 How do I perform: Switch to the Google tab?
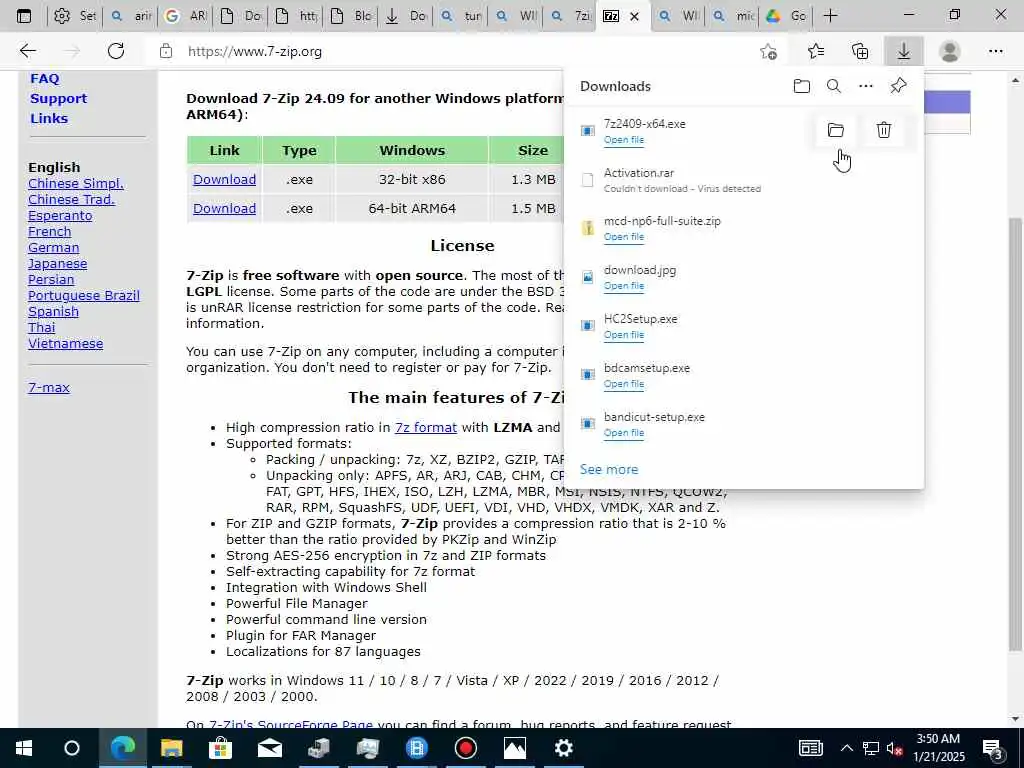pyautogui.click(x=185, y=16)
